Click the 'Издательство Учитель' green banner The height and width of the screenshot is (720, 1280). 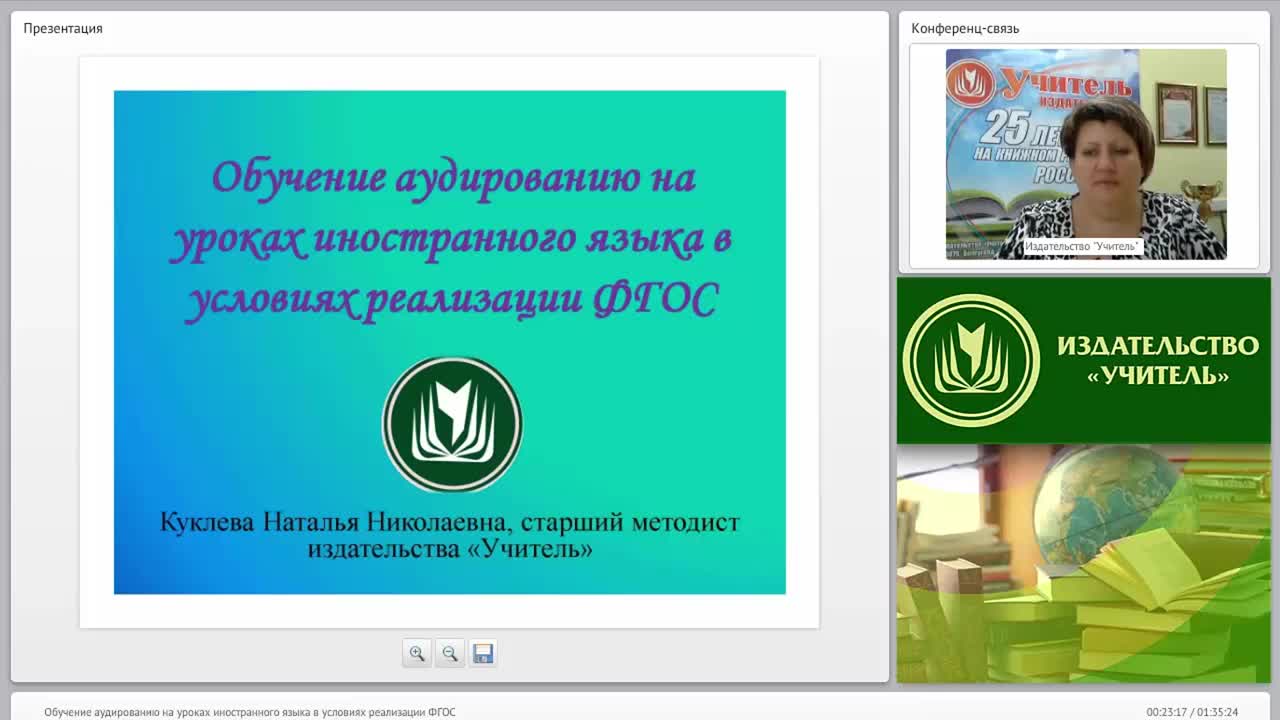(1083, 360)
